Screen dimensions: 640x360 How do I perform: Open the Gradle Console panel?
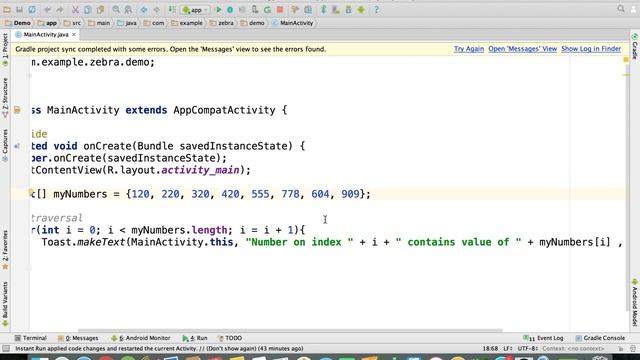(600, 338)
